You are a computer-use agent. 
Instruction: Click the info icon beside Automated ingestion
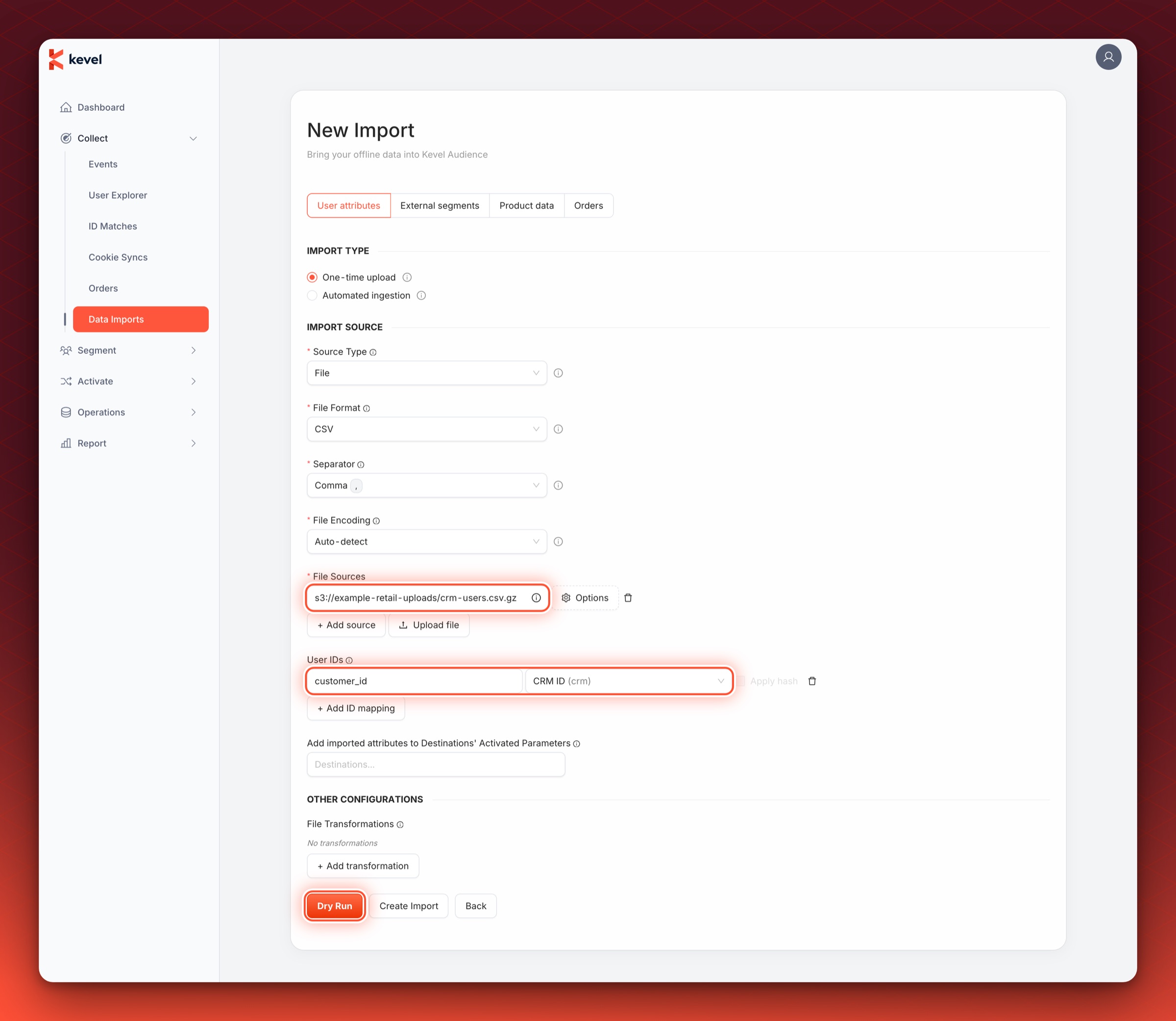tap(421, 295)
